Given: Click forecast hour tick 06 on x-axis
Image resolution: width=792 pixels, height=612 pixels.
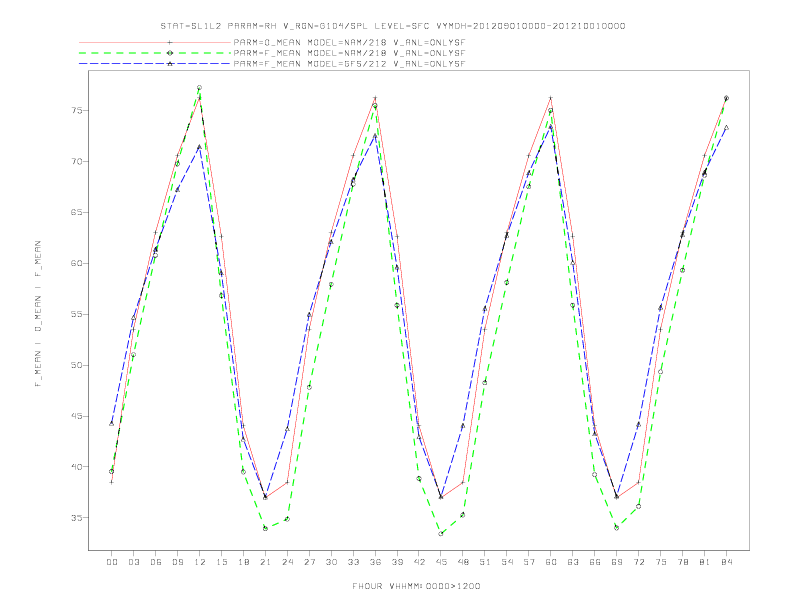Looking at the screenshot, I should click(x=156, y=562).
